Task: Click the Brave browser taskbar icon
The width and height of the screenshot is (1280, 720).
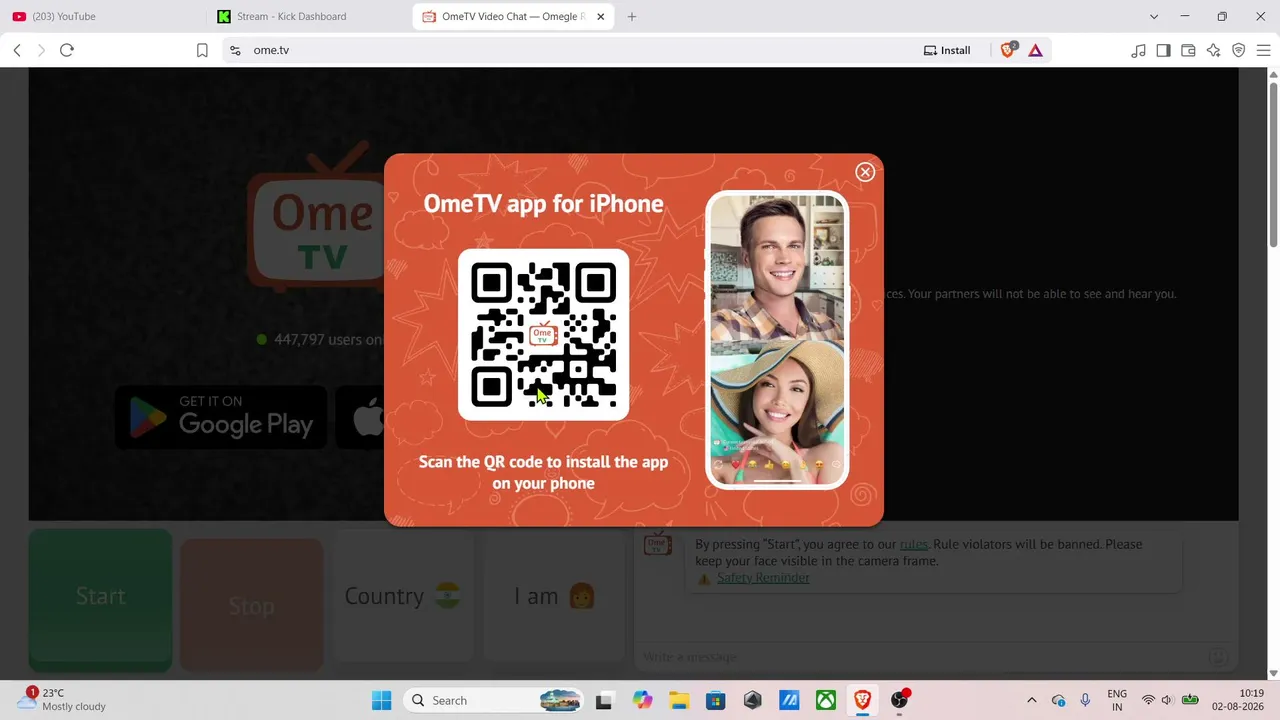Action: coord(862,700)
